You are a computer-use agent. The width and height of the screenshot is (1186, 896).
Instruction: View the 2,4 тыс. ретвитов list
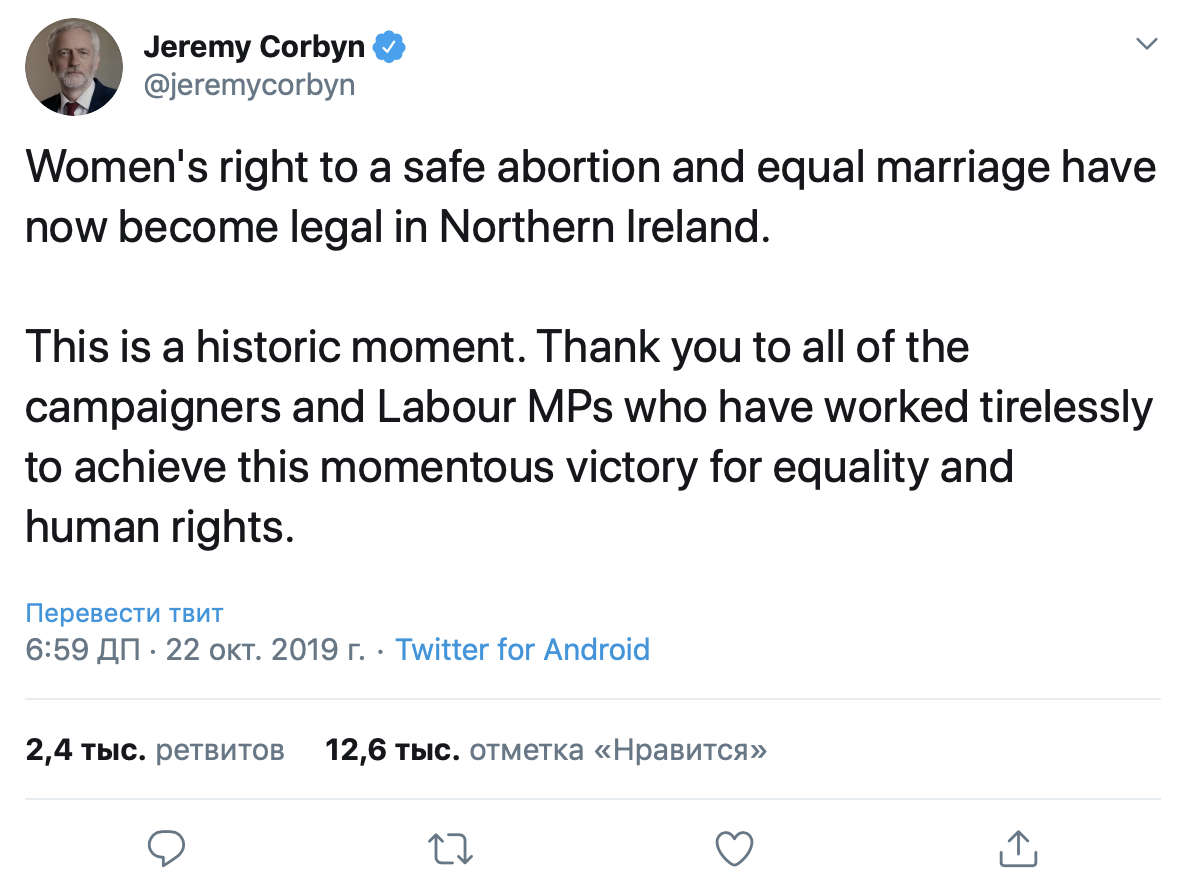[155, 749]
